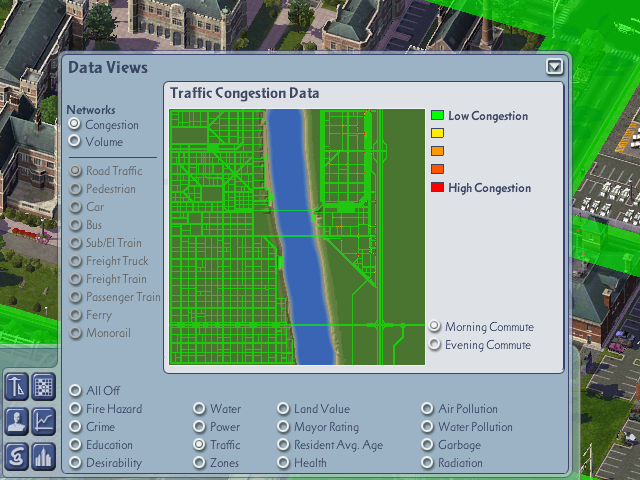Show the Water data view
The height and width of the screenshot is (480, 640).
pyautogui.click(x=199, y=409)
